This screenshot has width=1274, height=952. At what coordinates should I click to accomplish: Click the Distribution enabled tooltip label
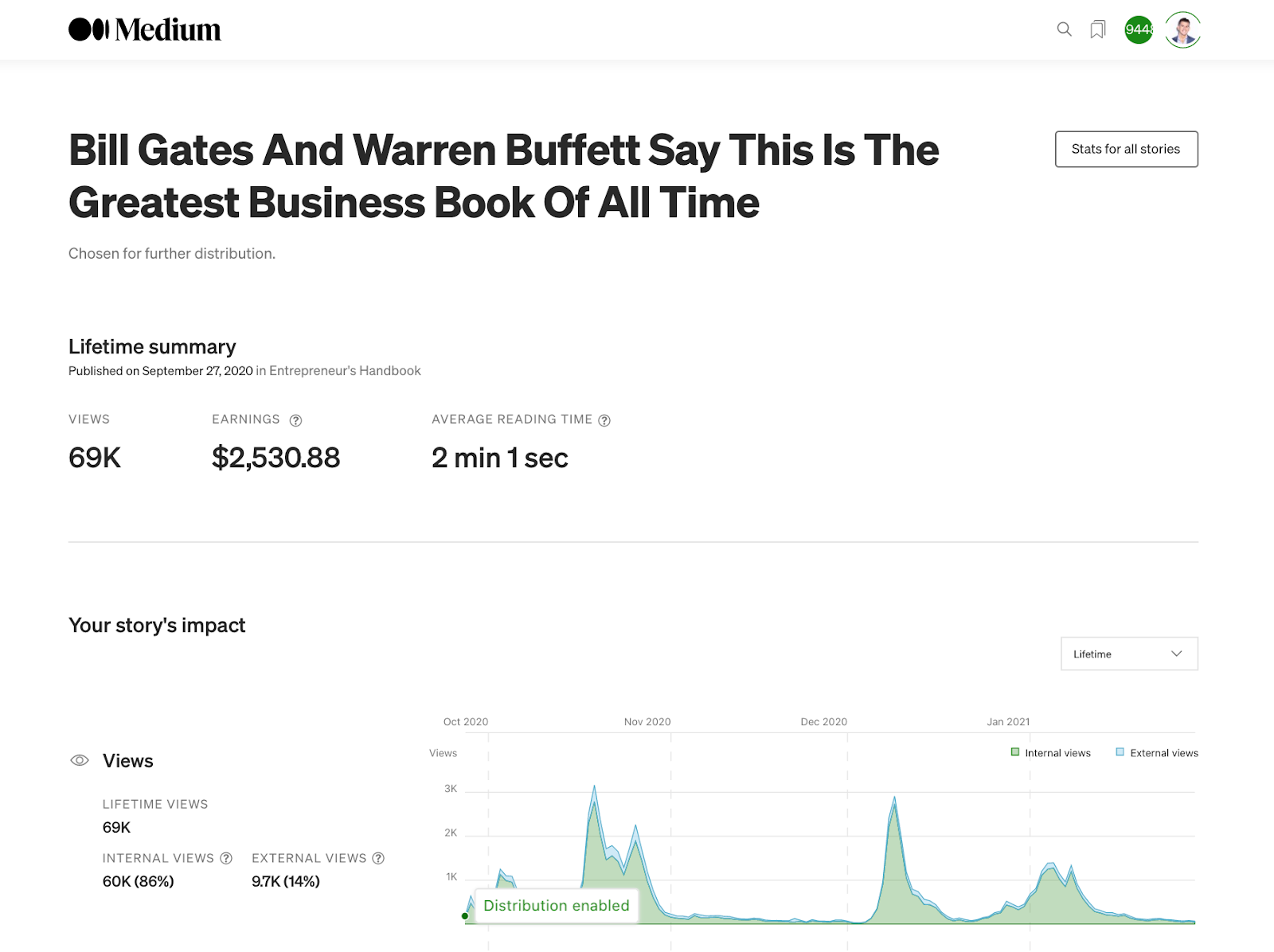[x=556, y=906]
